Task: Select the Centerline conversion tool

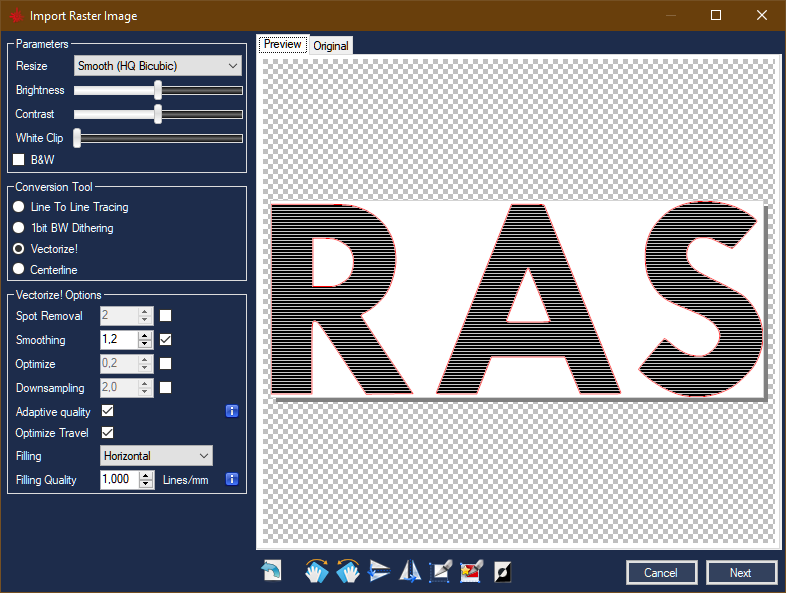Action: point(18,270)
